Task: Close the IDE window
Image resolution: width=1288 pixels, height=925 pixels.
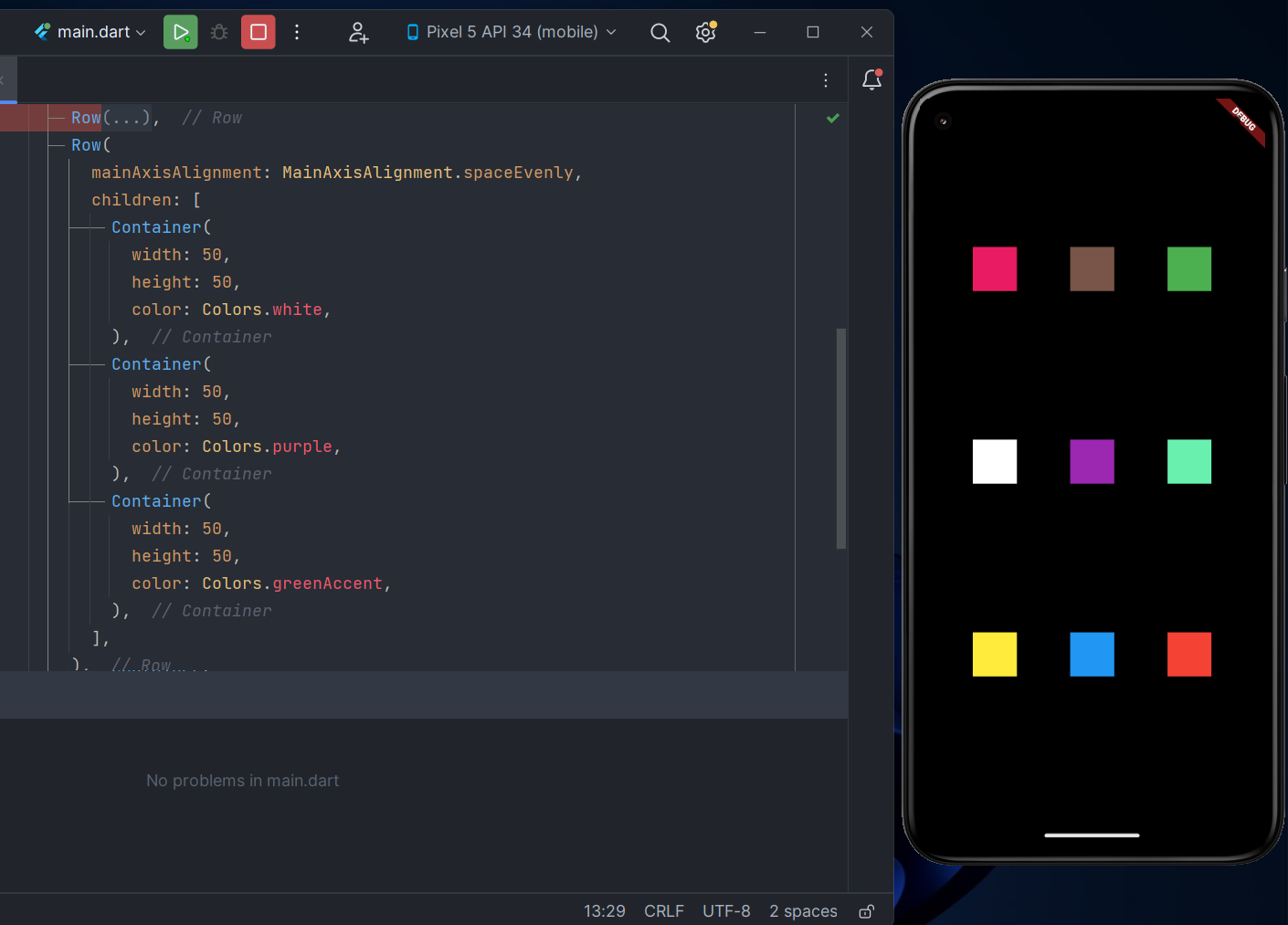Action: pos(867,32)
